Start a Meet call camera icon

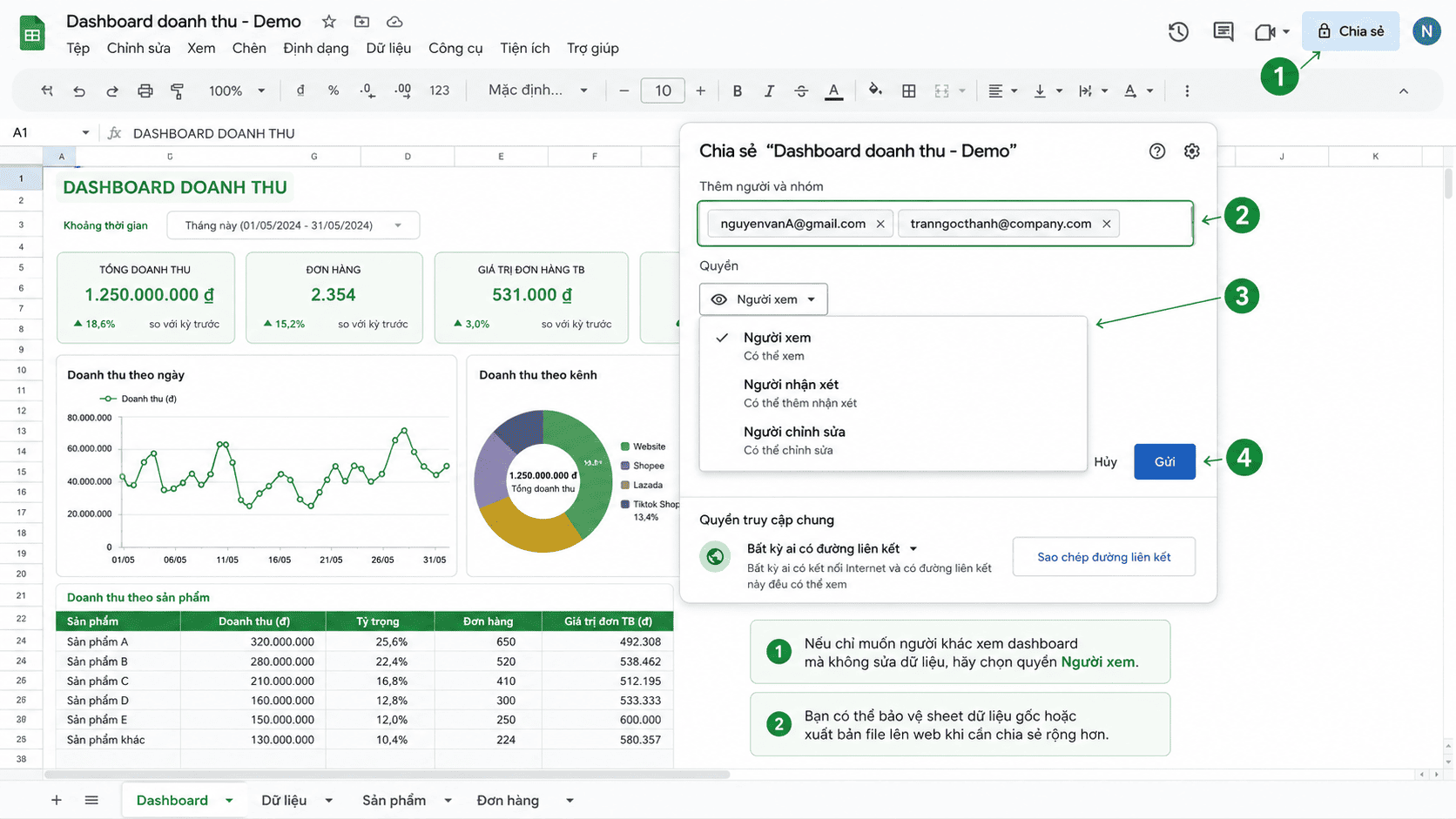tap(1265, 32)
